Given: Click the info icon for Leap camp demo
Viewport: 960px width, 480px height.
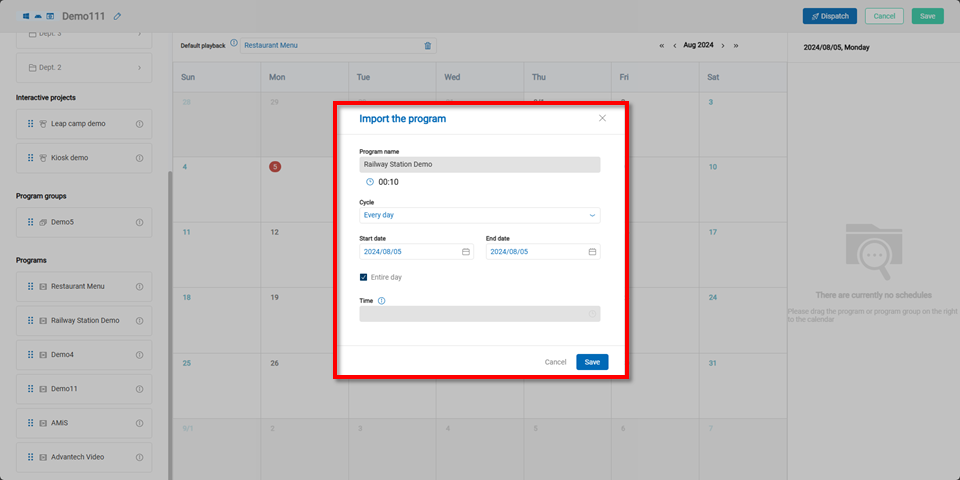Looking at the screenshot, I should [139, 124].
